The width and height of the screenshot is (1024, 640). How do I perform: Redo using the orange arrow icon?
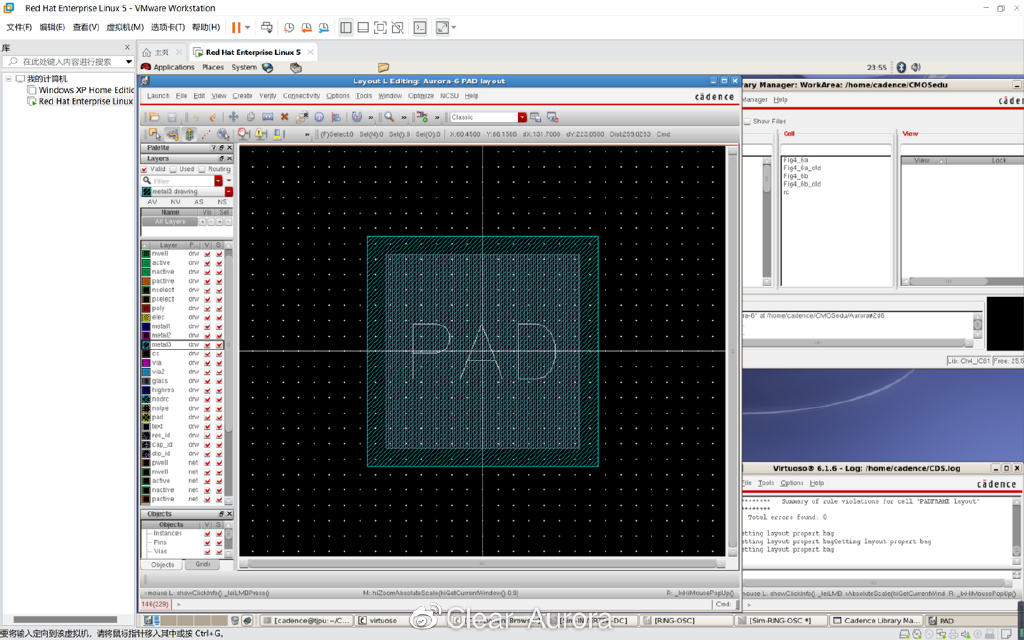tap(212, 117)
